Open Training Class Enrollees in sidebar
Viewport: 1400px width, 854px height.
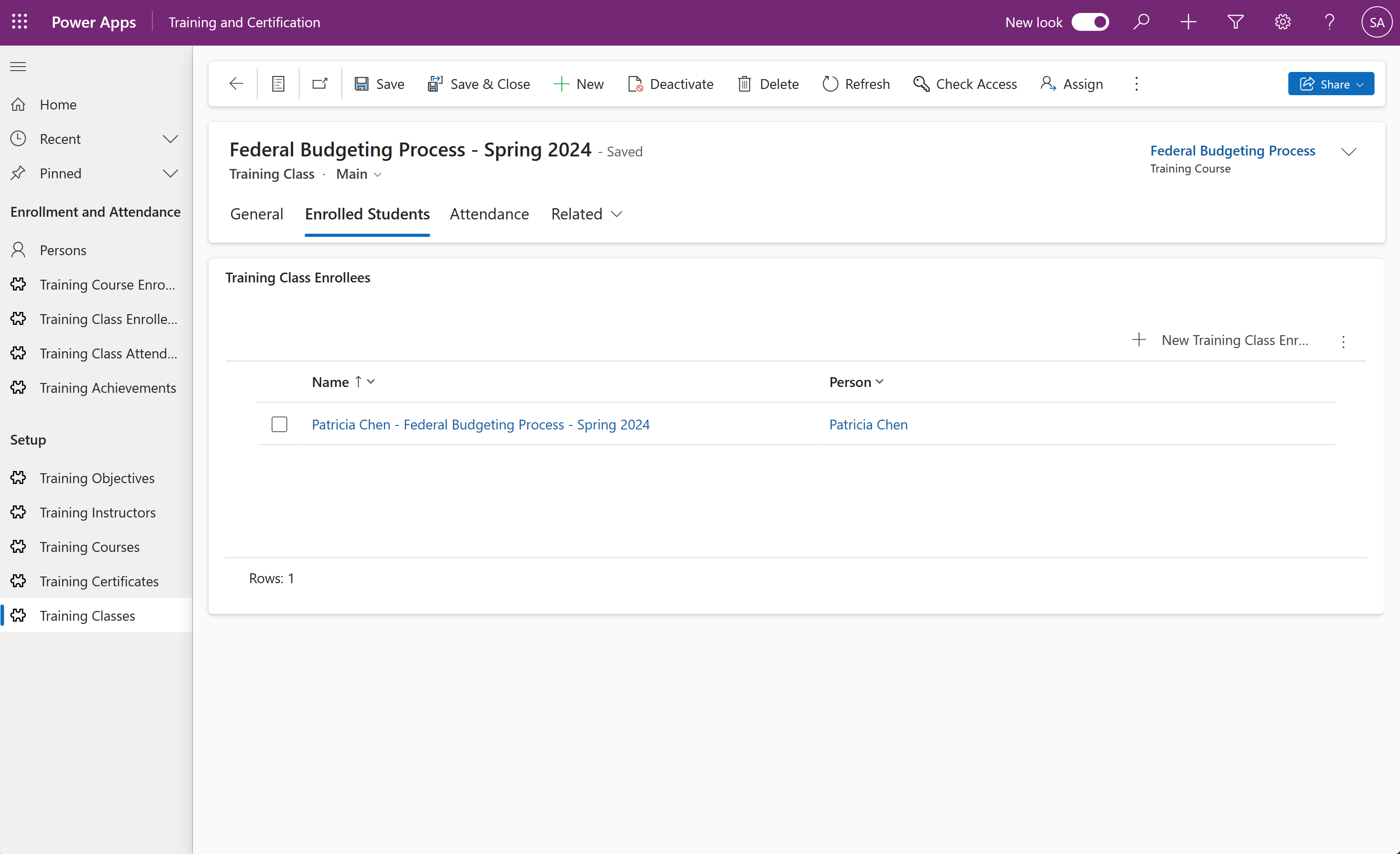pyautogui.click(x=96, y=319)
